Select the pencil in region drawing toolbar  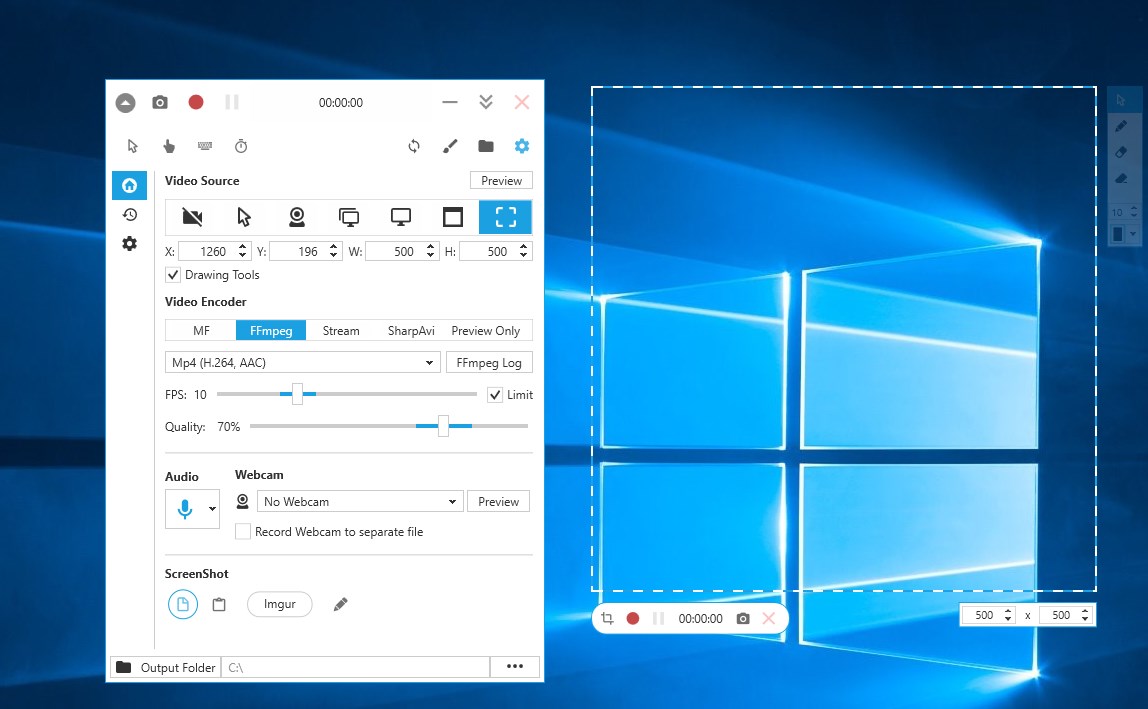click(x=1121, y=126)
